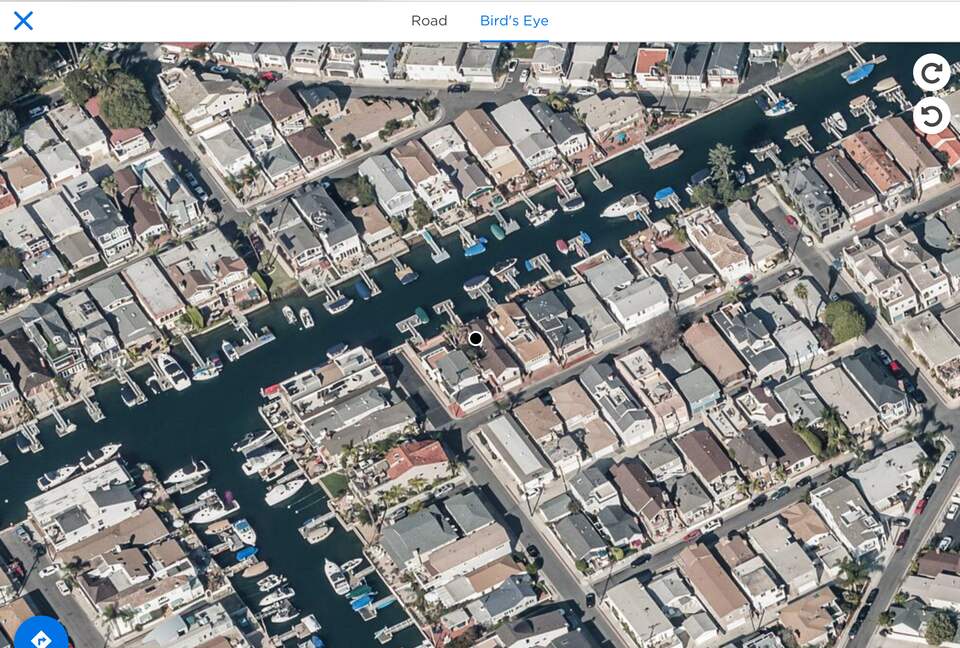Click the black location marker dot

pos(476,339)
